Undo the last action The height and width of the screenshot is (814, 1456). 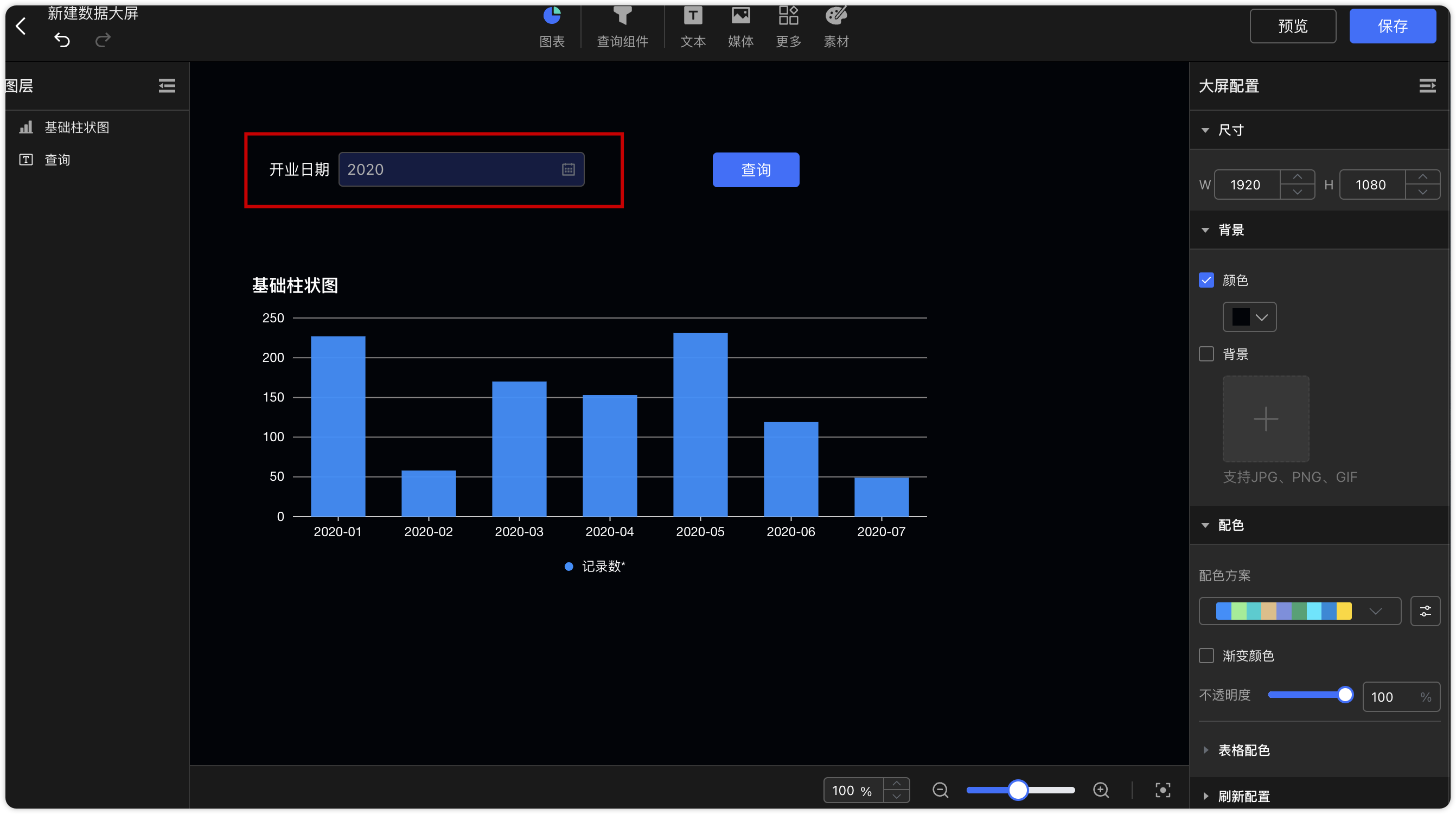tap(62, 40)
